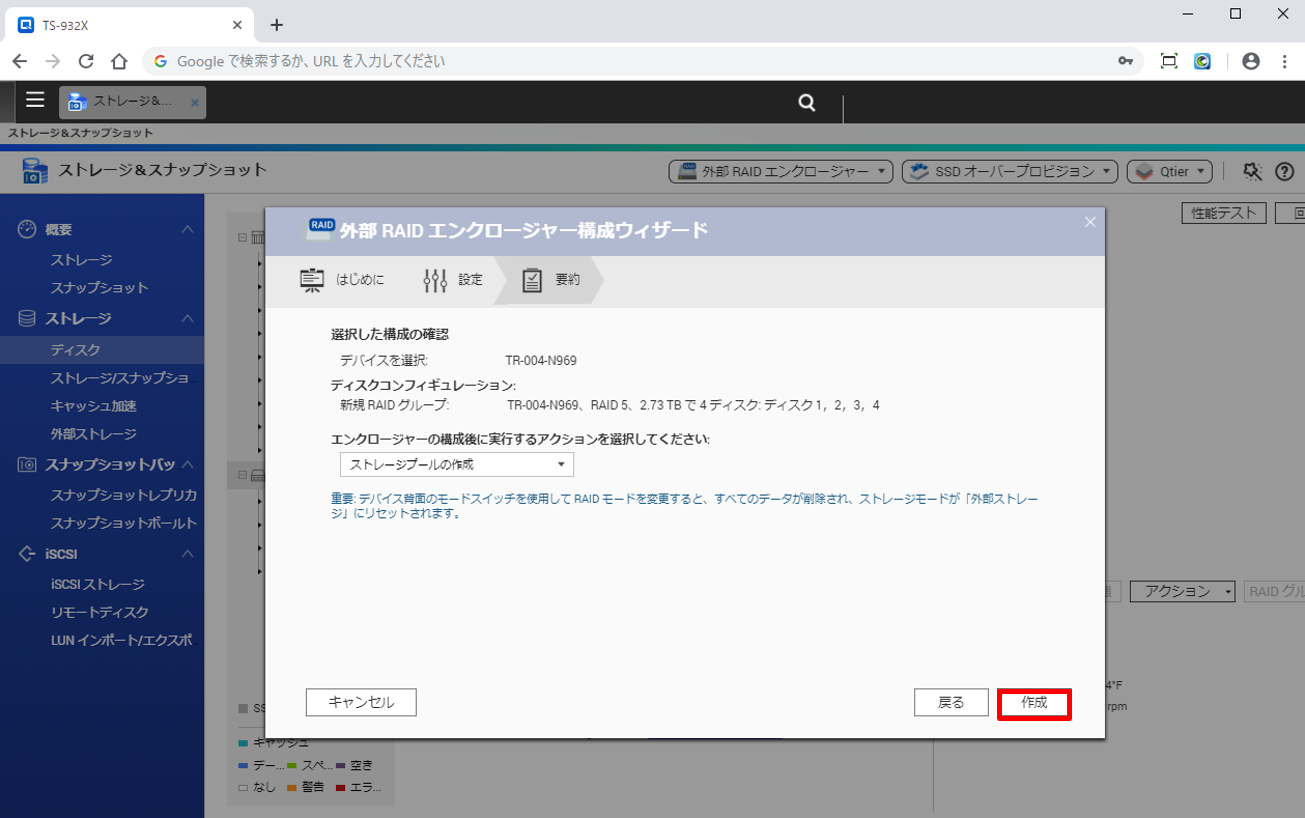Select スナップショット in the sidebar
1305x818 pixels.
point(99,288)
